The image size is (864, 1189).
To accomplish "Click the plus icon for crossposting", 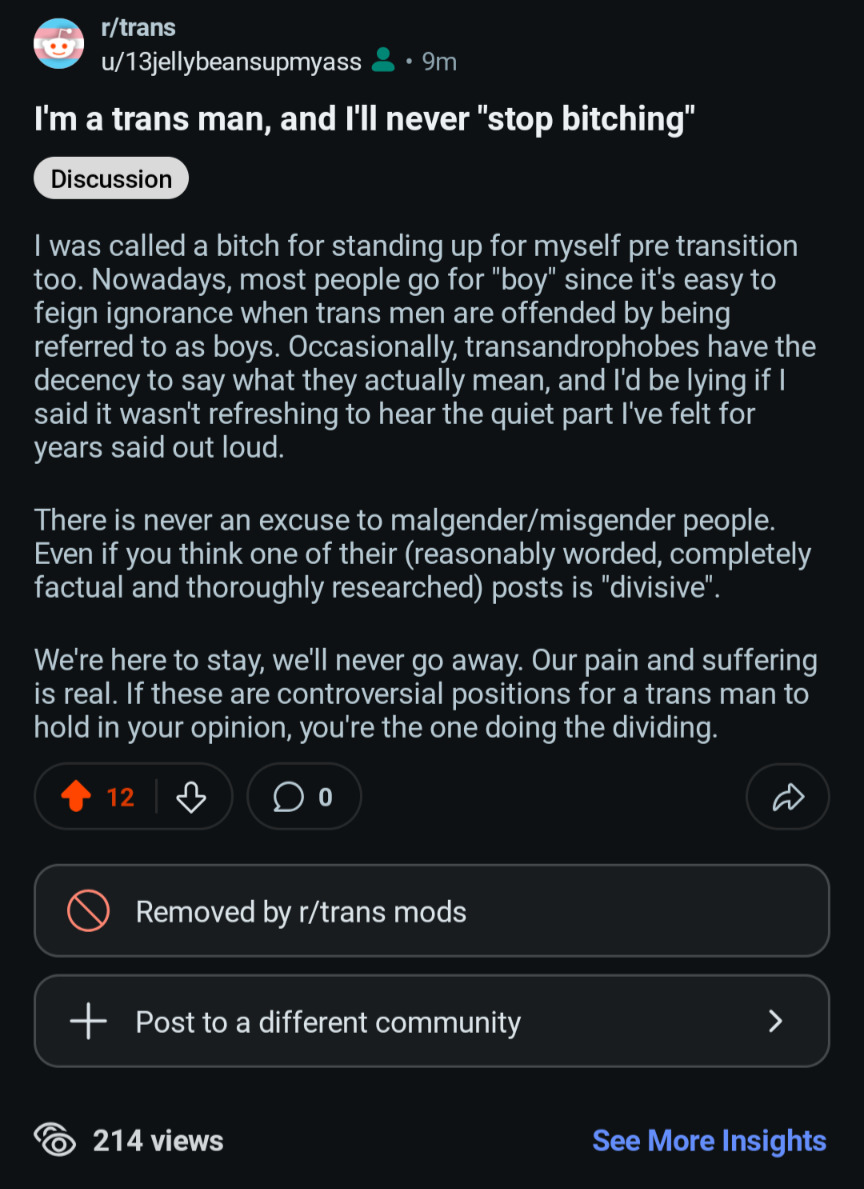I will tap(88, 1022).
